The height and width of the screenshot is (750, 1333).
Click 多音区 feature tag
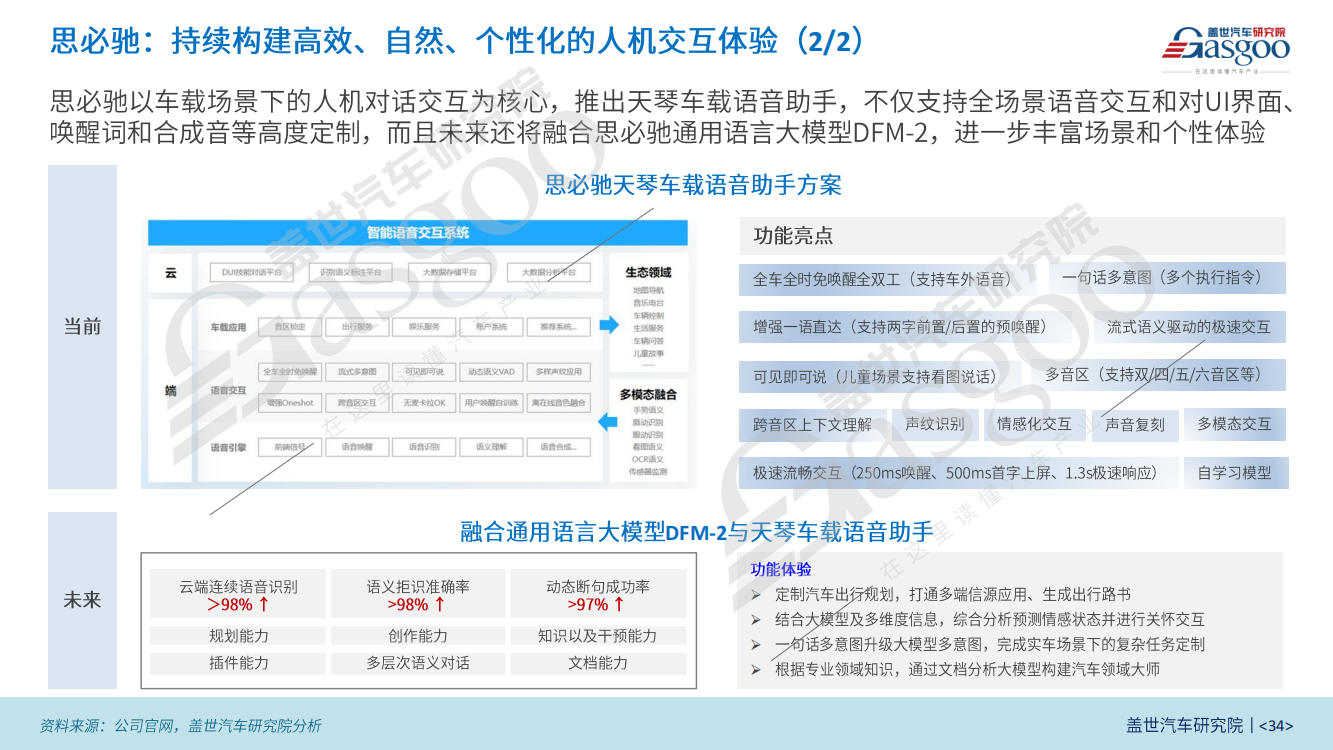click(x=1160, y=375)
